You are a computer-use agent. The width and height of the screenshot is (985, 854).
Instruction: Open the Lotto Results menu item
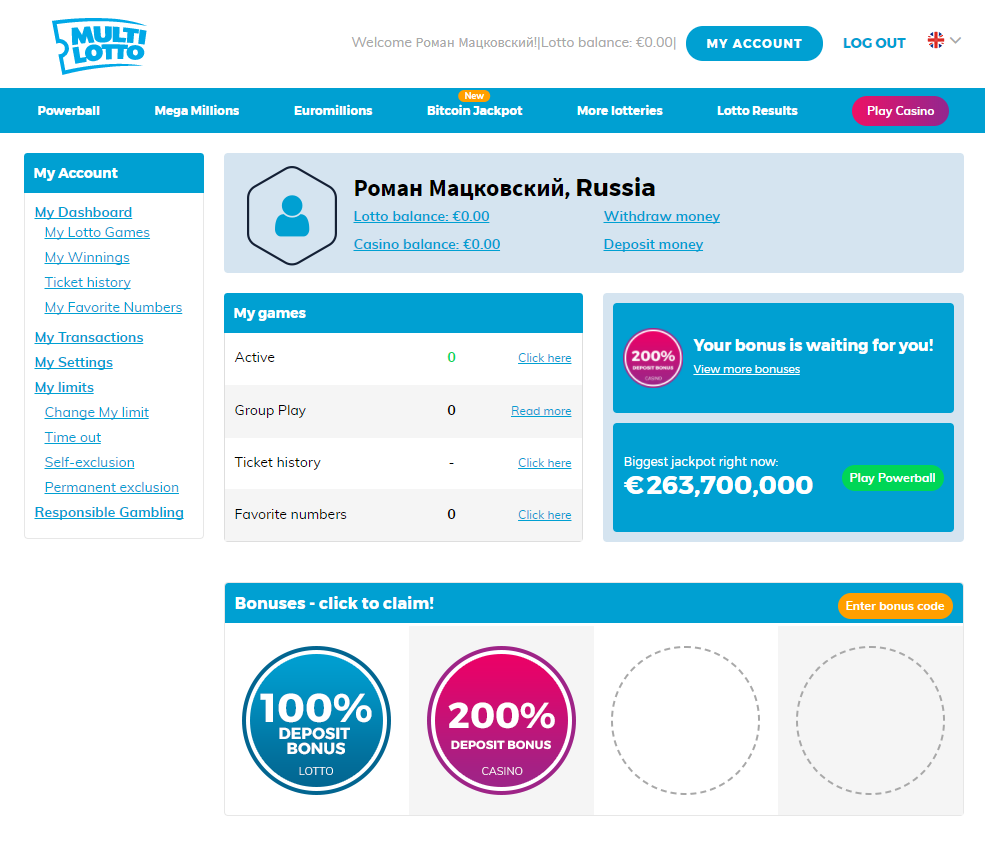pyautogui.click(x=757, y=111)
